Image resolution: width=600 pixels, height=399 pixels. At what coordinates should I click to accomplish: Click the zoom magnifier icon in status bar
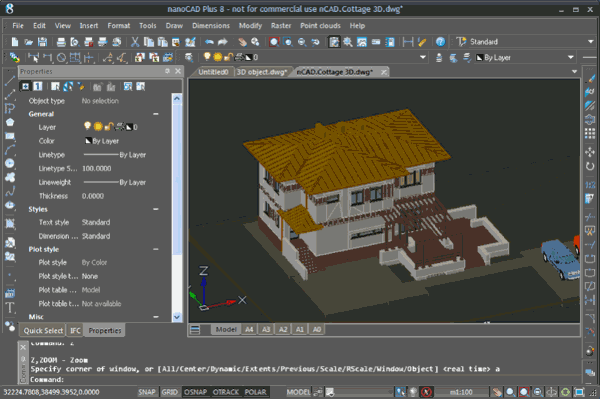tap(510, 392)
